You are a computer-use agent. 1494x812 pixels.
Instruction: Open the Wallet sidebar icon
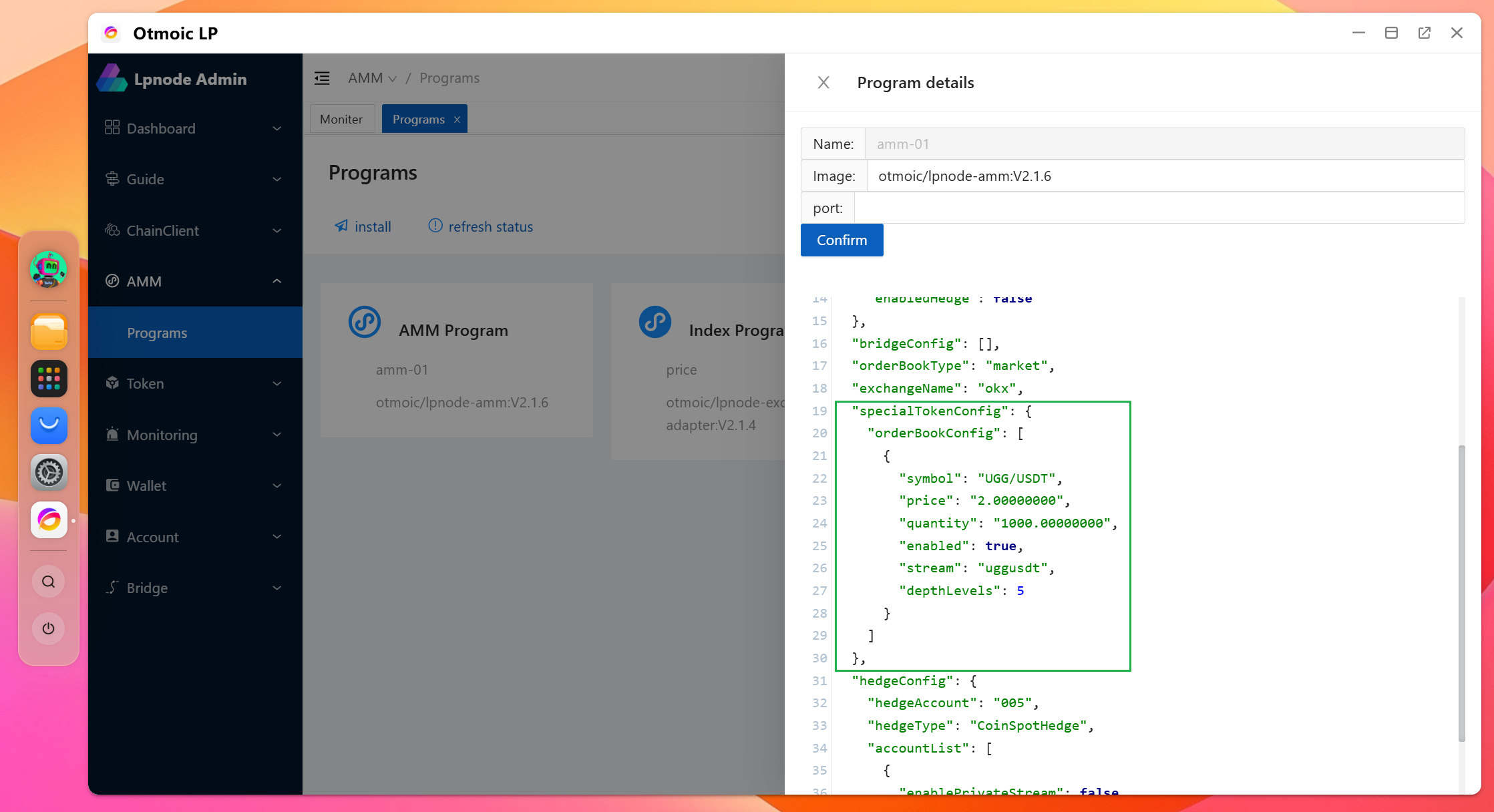112,485
